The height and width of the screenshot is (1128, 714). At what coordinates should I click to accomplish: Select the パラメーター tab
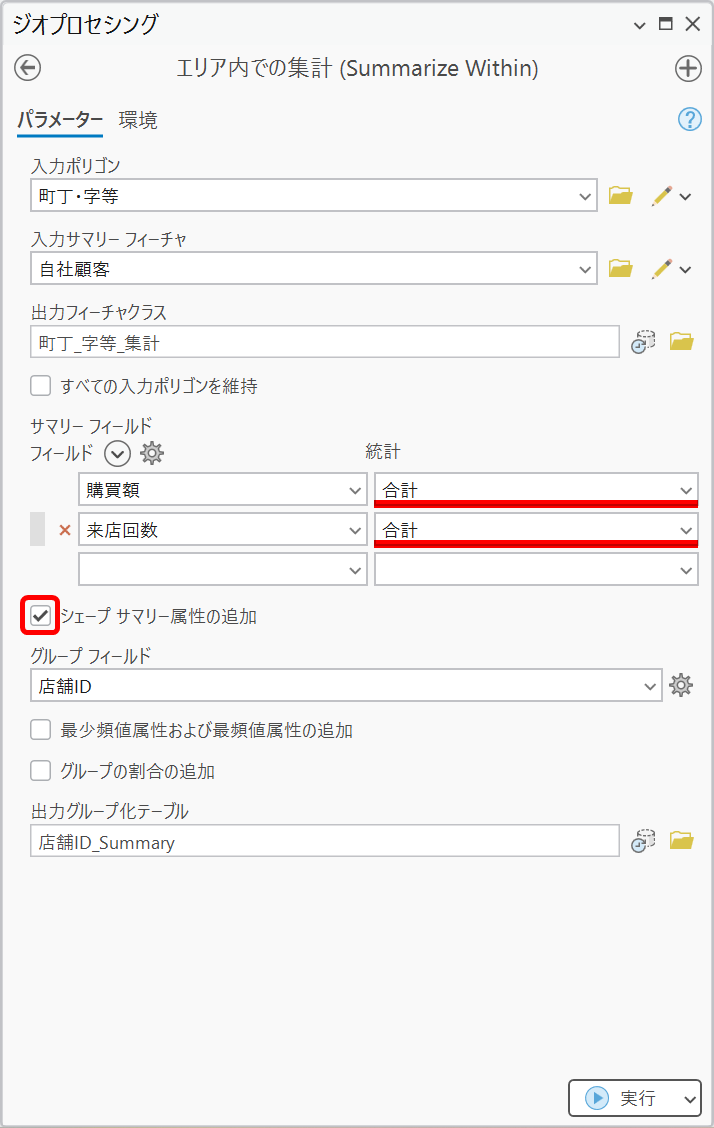tap(60, 121)
